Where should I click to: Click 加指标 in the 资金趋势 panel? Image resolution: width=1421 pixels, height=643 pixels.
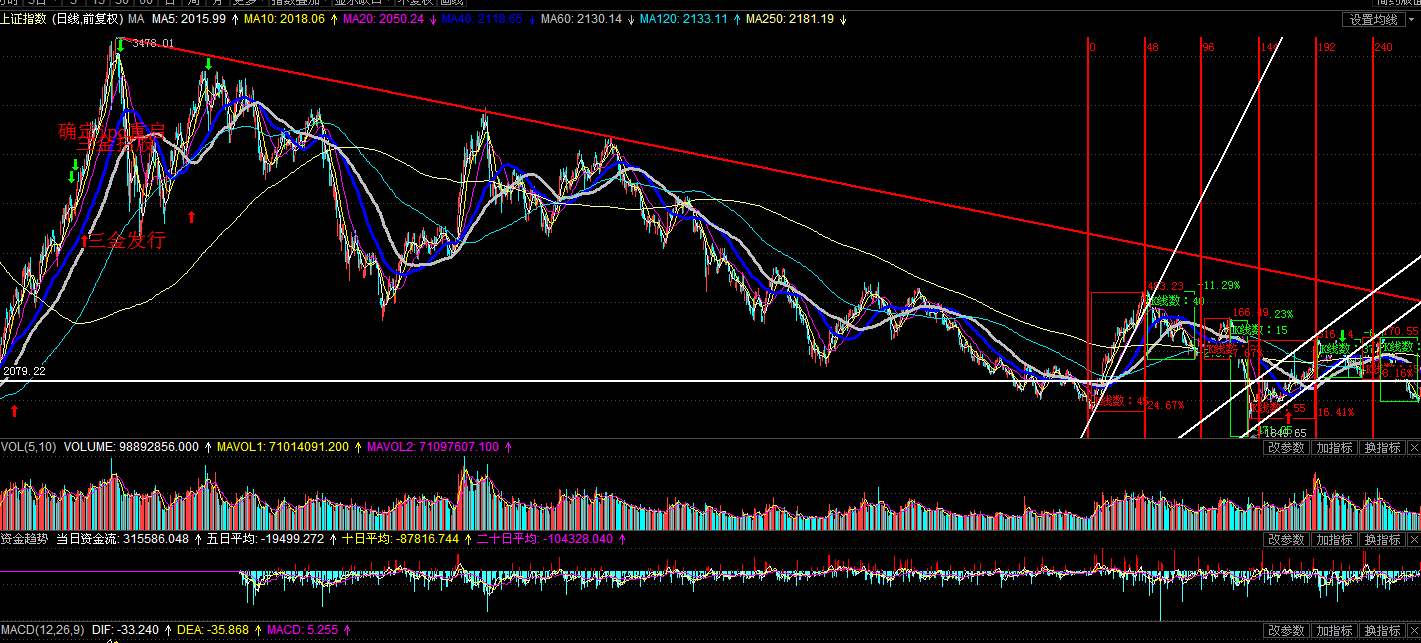click(x=1334, y=540)
